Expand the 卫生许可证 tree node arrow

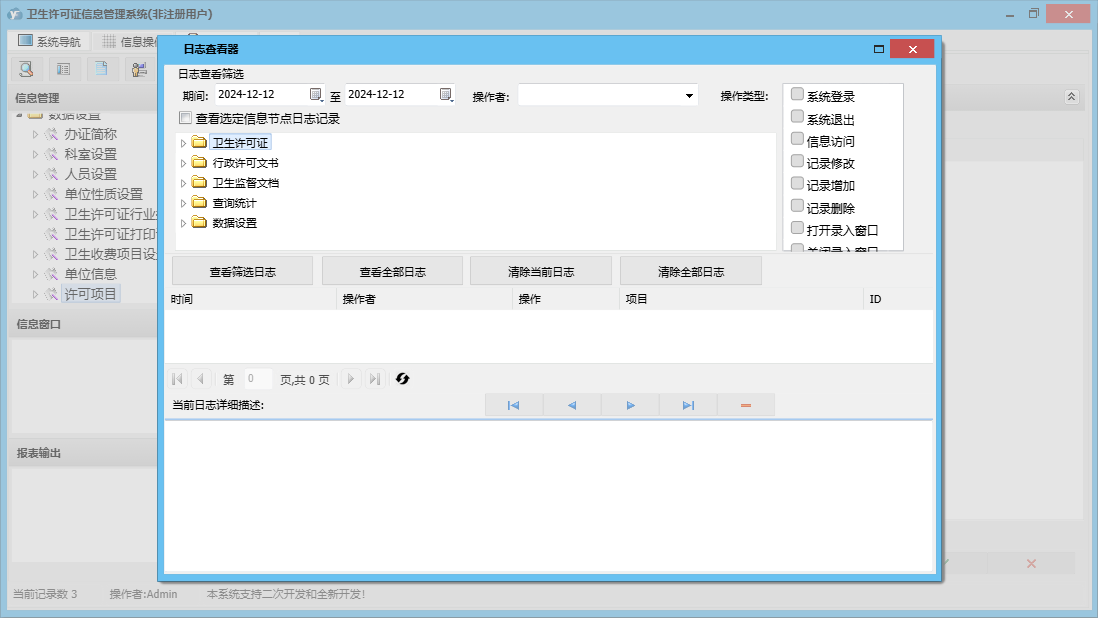pos(183,143)
